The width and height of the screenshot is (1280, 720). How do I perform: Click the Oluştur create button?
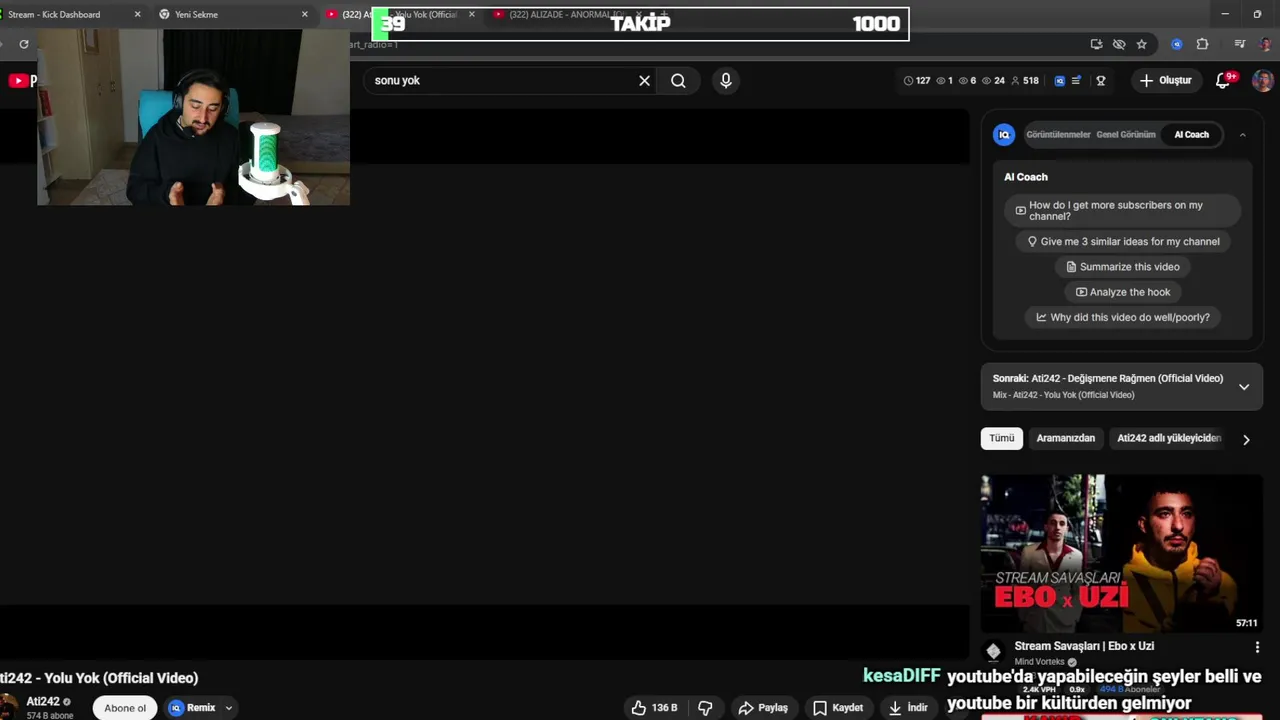coord(1166,81)
